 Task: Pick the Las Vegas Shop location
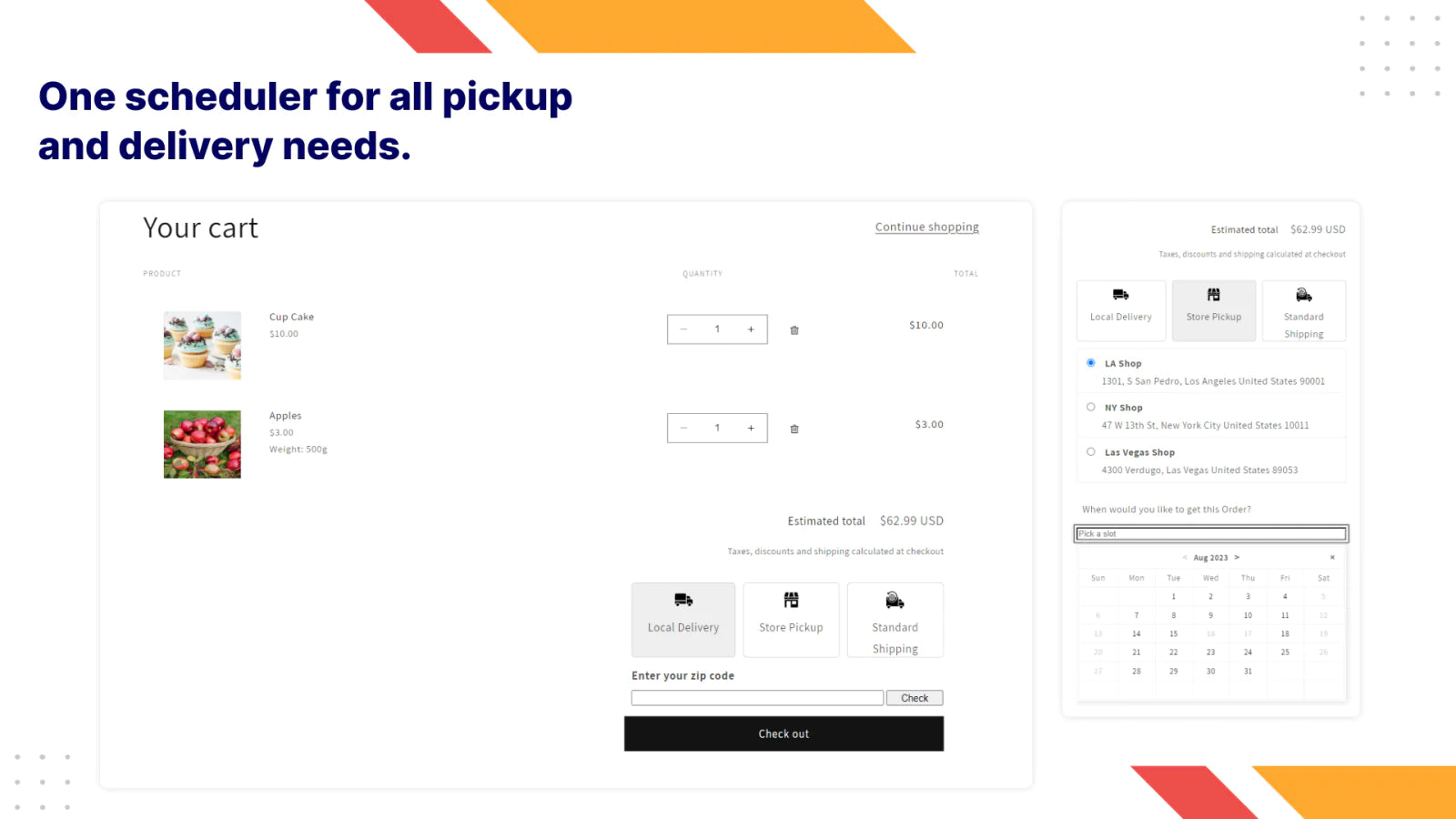1090,451
